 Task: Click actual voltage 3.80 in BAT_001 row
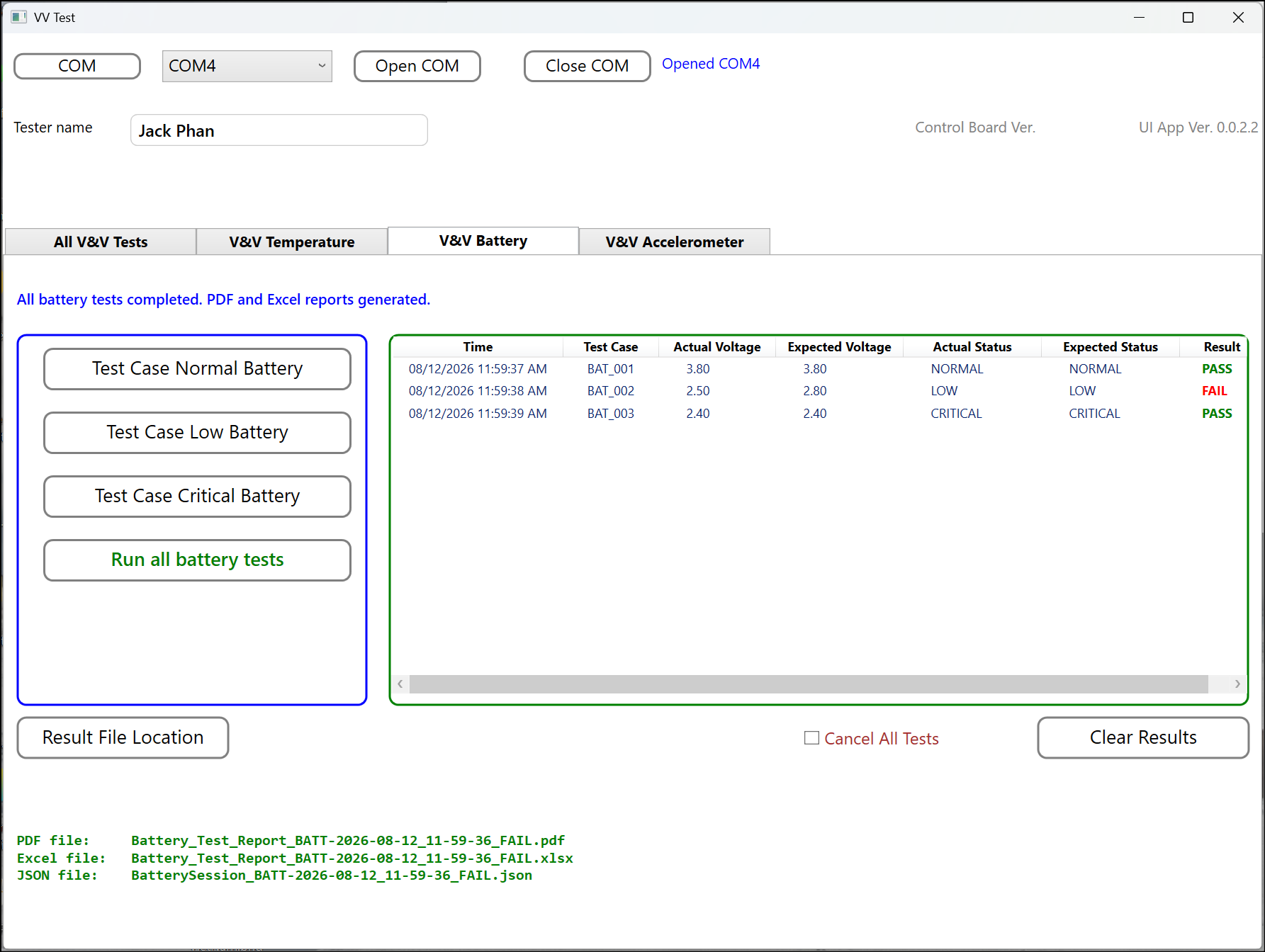click(698, 369)
